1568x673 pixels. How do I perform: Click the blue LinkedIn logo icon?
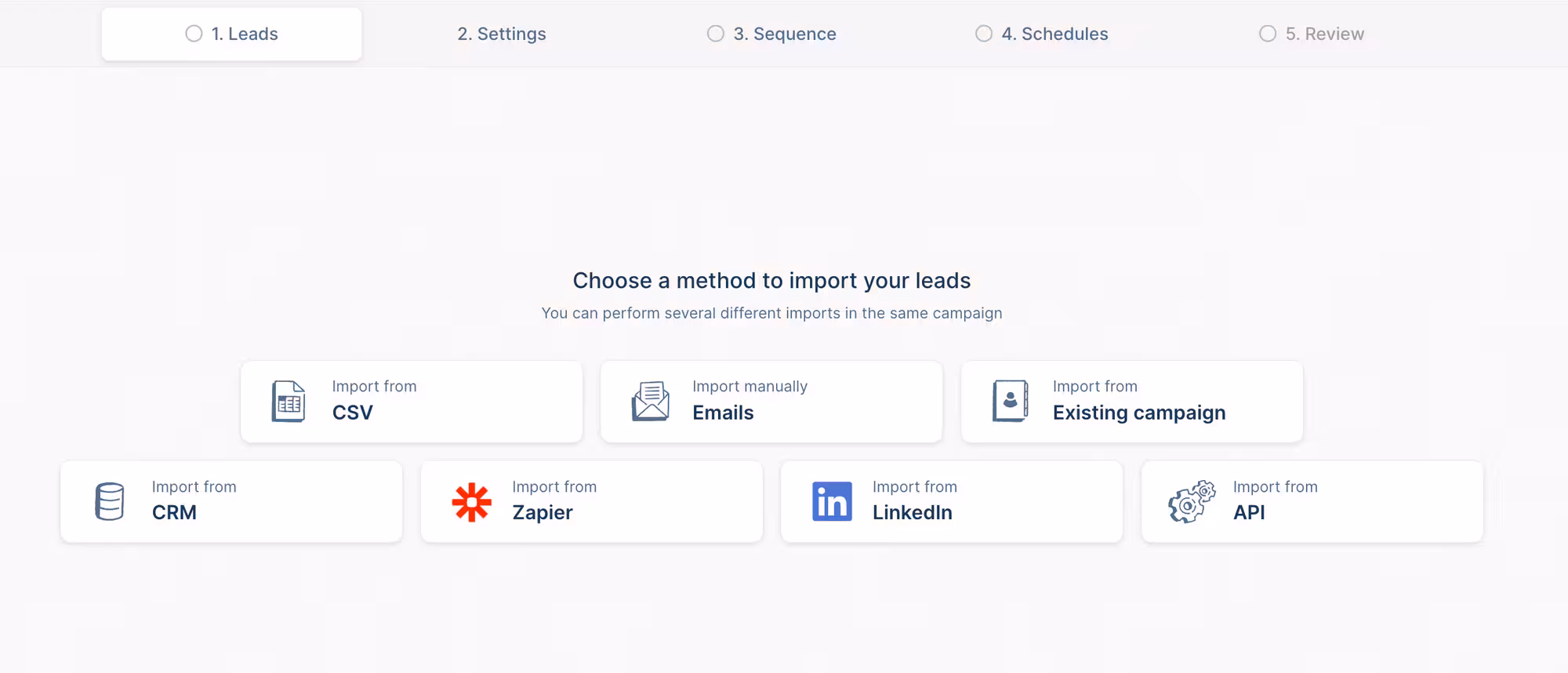point(832,502)
